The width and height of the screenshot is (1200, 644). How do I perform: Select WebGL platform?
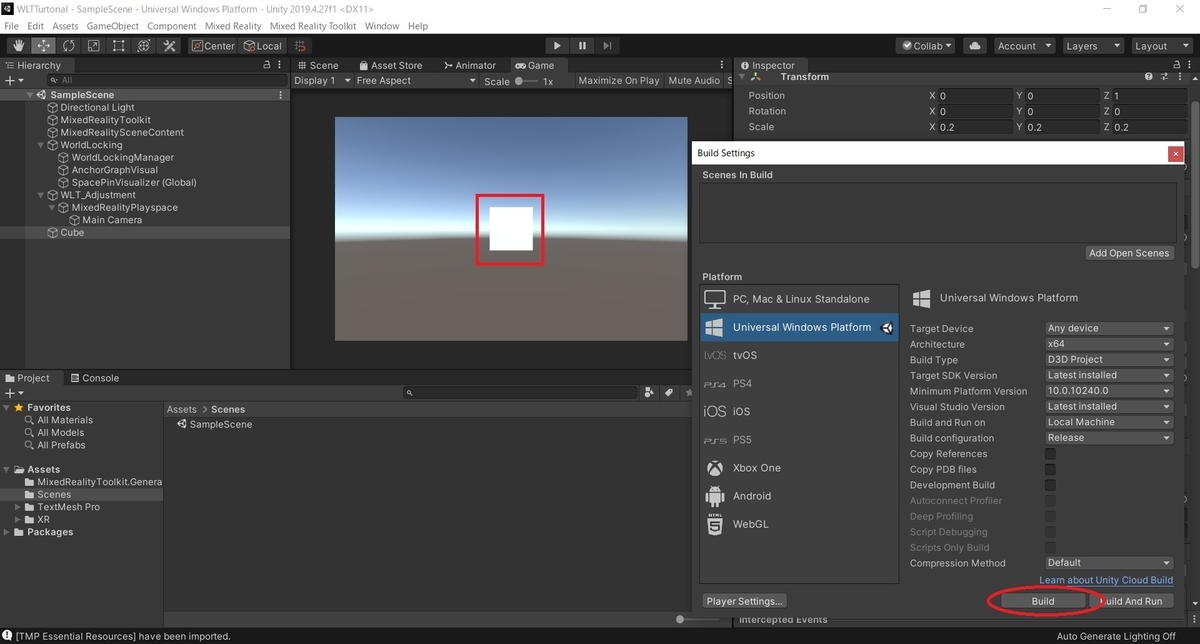pos(800,523)
